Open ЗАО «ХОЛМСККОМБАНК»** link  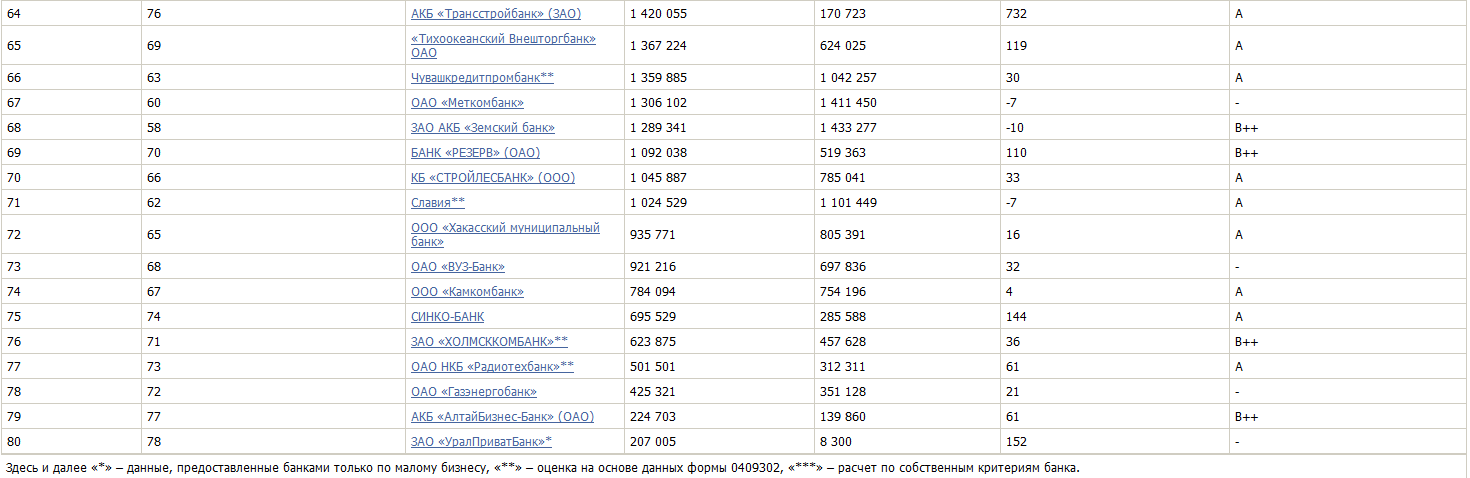tap(489, 342)
